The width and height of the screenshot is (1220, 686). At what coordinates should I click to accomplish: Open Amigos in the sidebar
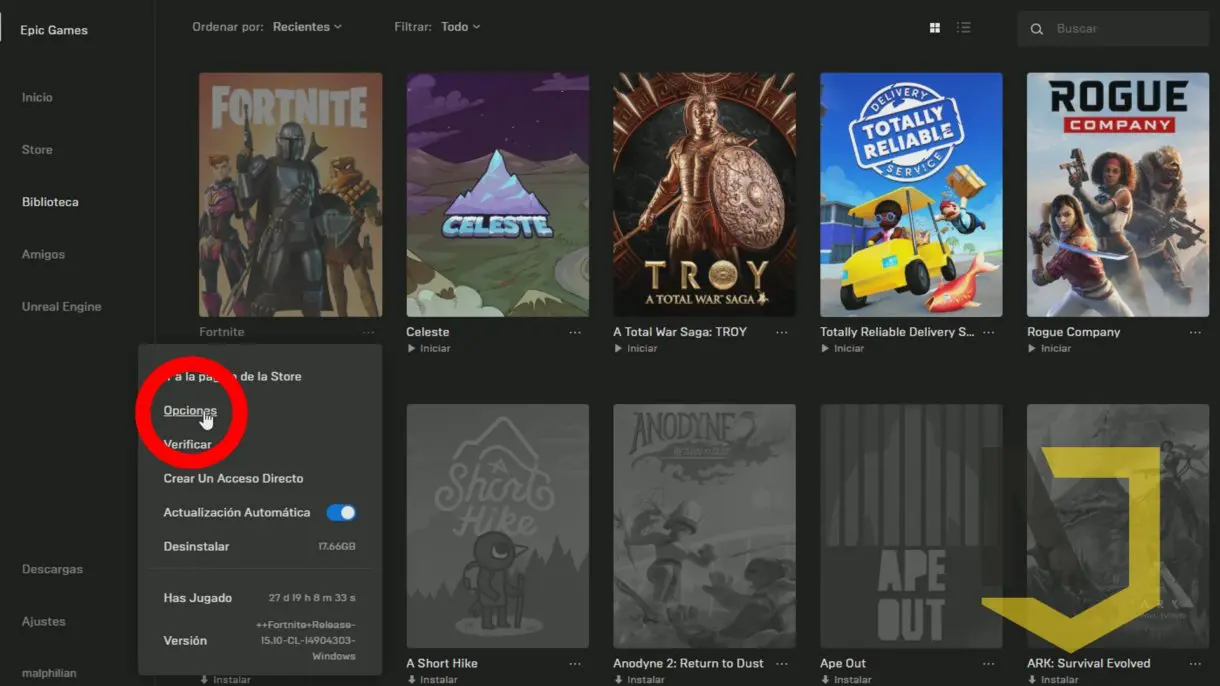click(x=43, y=255)
